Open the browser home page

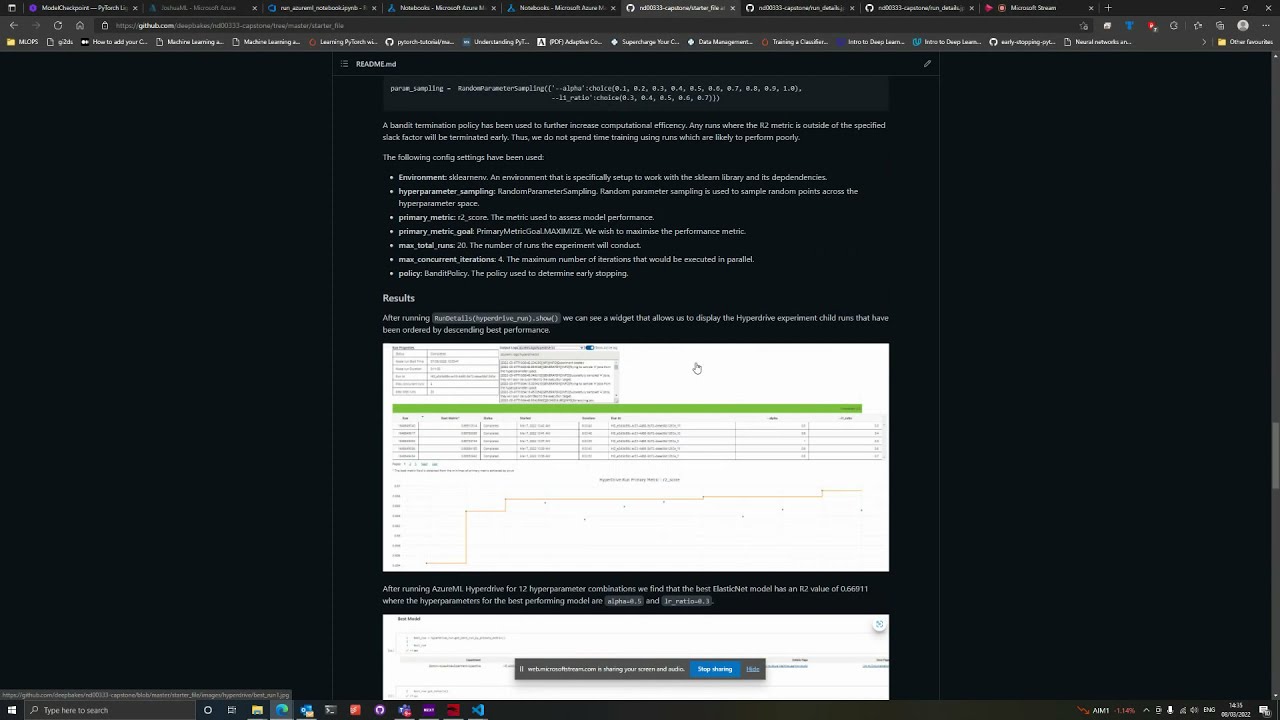(x=80, y=25)
